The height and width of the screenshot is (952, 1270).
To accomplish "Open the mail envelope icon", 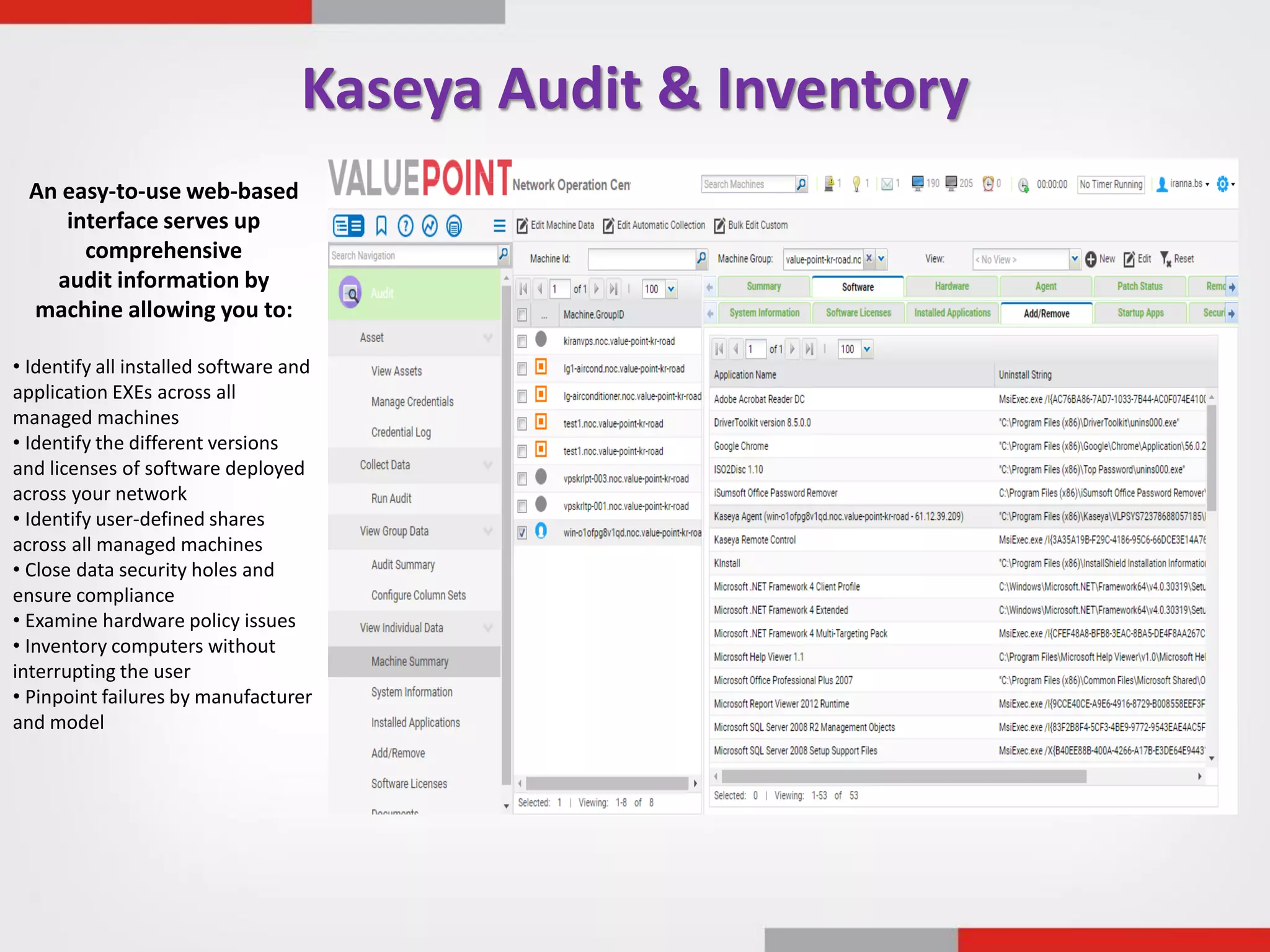I will tap(887, 184).
